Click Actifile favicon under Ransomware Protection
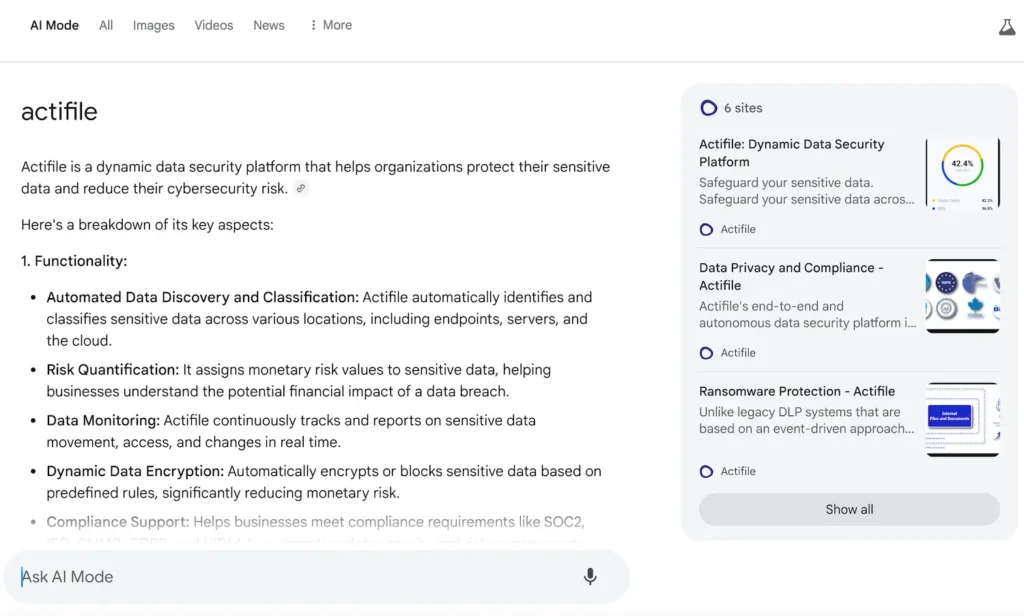 [x=706, y=471]
